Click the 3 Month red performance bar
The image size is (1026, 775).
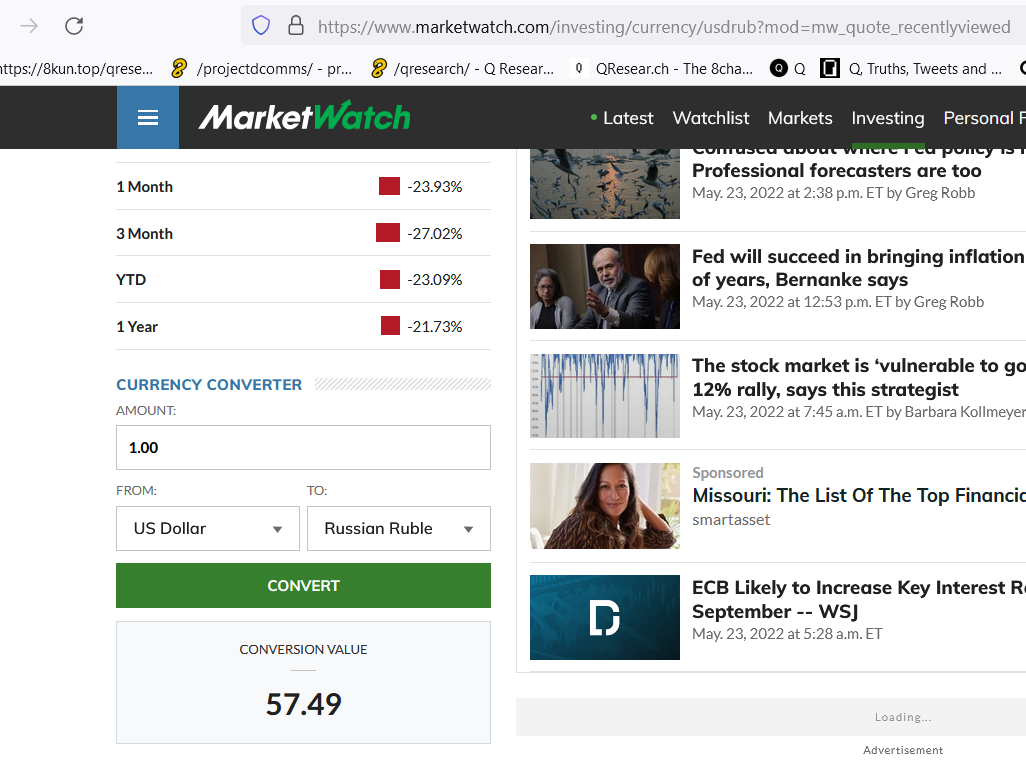tap(388, 232)
